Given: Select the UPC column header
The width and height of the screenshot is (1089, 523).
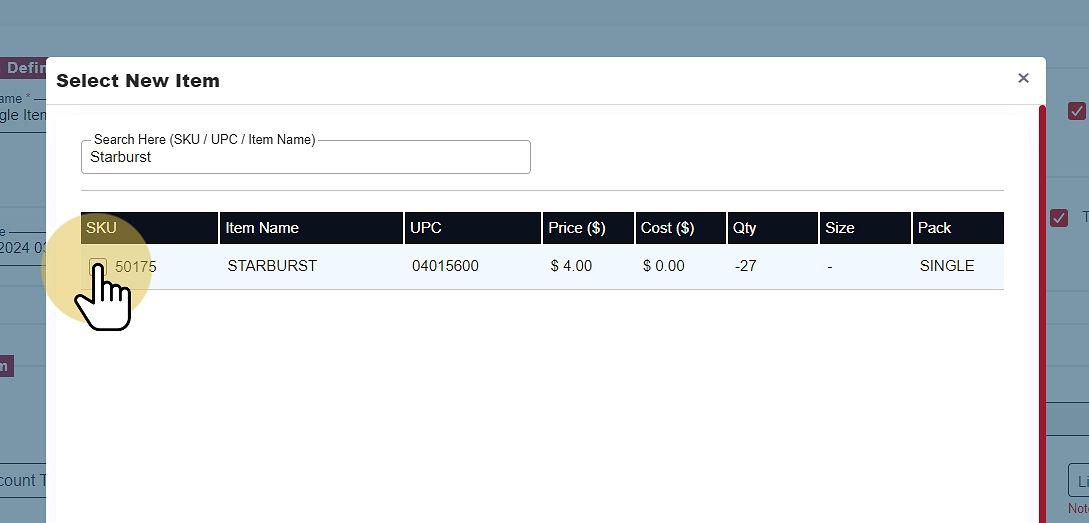Looking at the screenshot, I should pyautogui.click(x=426, y=228).
